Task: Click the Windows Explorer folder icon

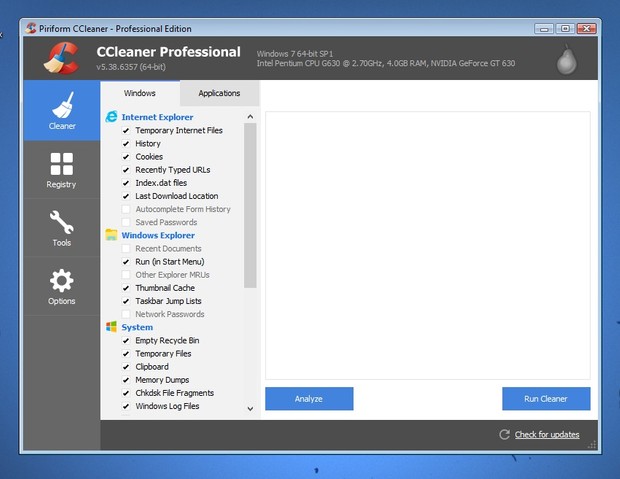Action: tap(112, 235)
